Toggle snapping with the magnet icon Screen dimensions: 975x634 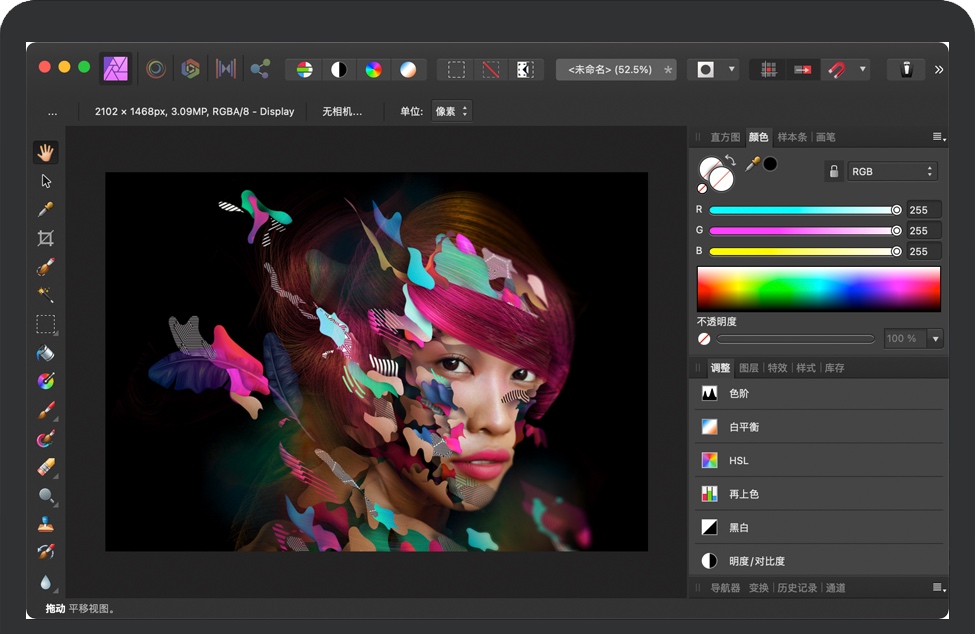(837, 69)
